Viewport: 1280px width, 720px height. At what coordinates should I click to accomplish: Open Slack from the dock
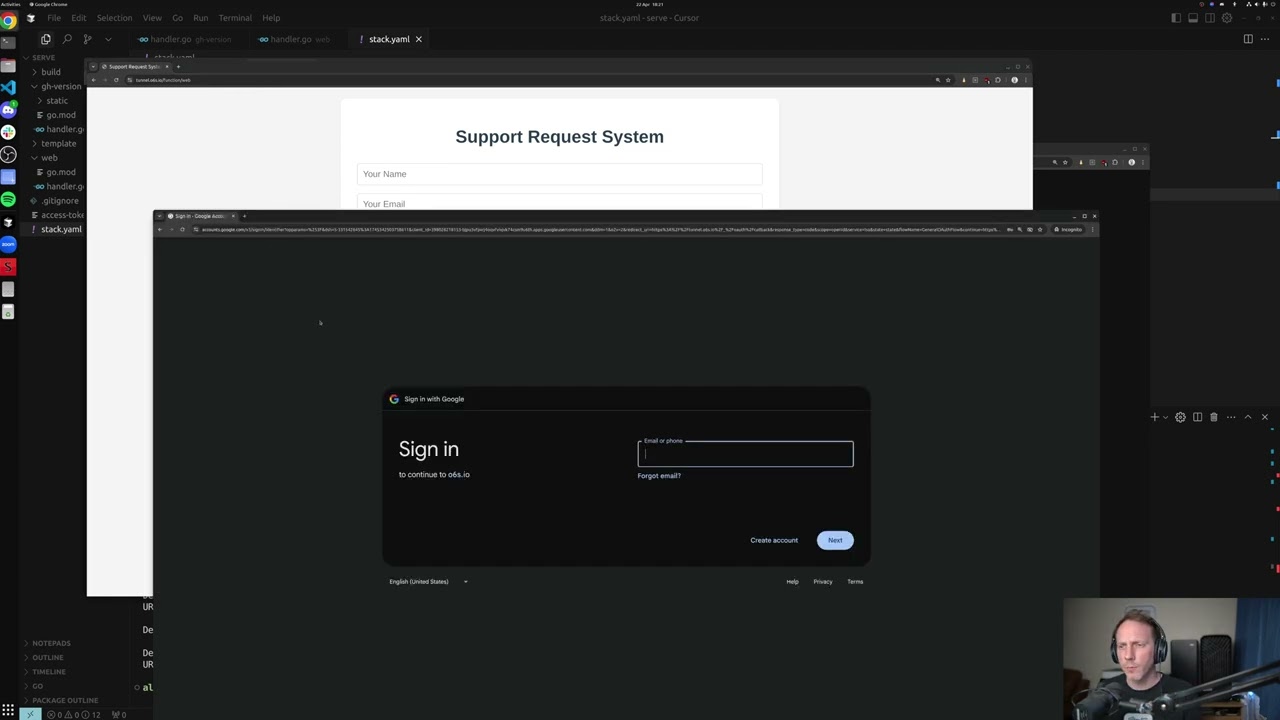(x=8, y=132)
